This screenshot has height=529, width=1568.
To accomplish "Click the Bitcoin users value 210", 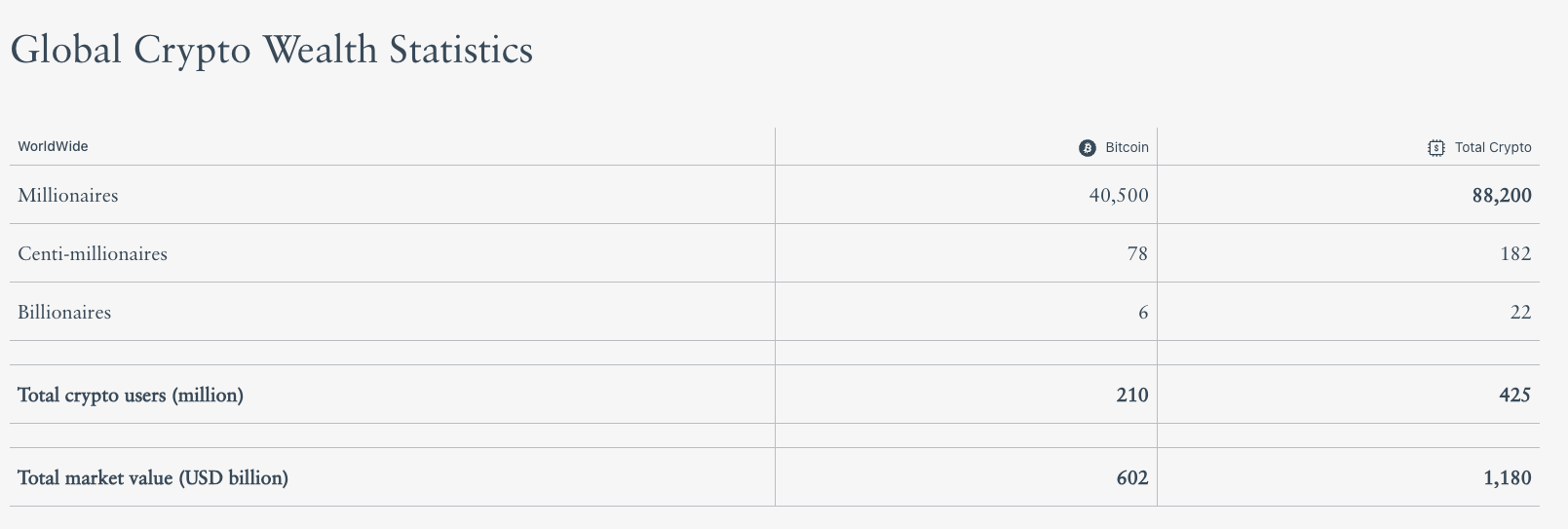I will point(1132,396).
